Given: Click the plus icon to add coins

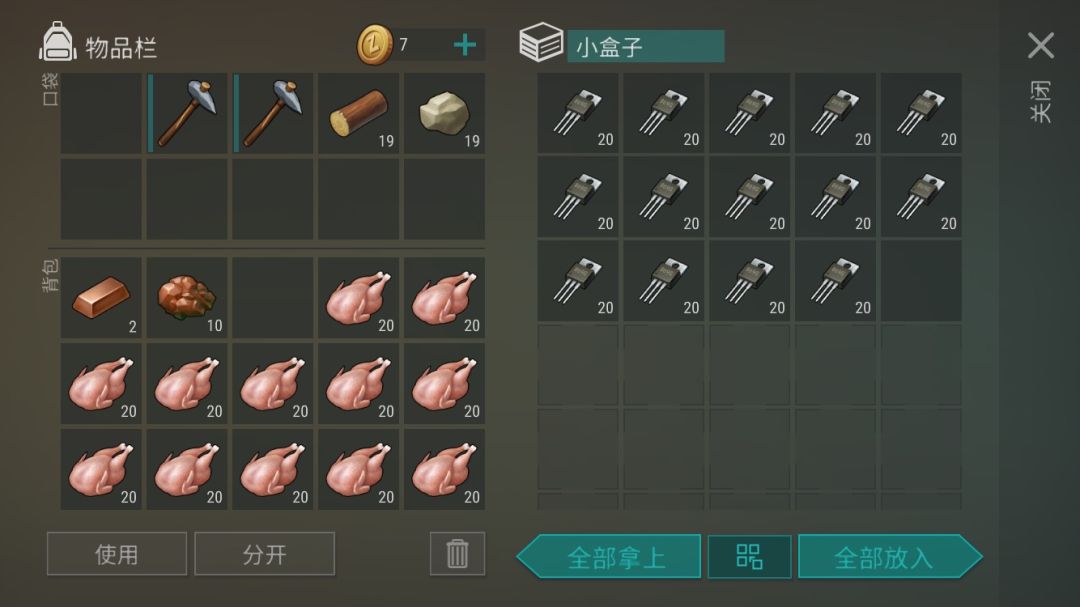Looking at the screenshot, I should [x=465, y=45].
